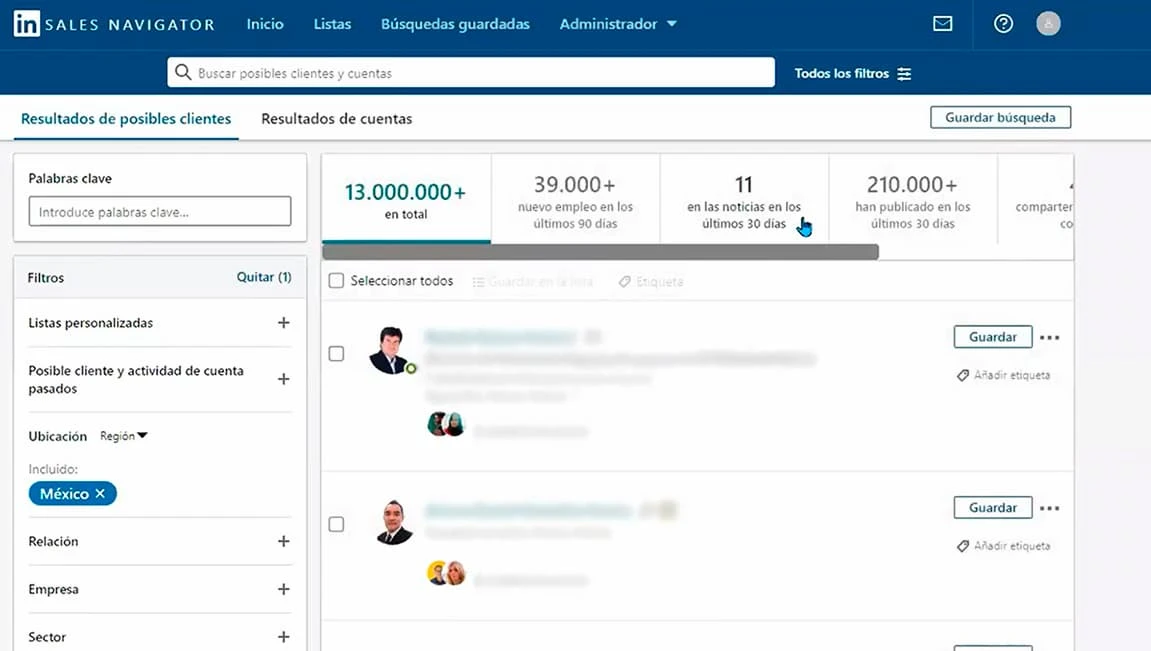Click the tag icon on second lead
The image size is (1151, 651).
point(963,546)
